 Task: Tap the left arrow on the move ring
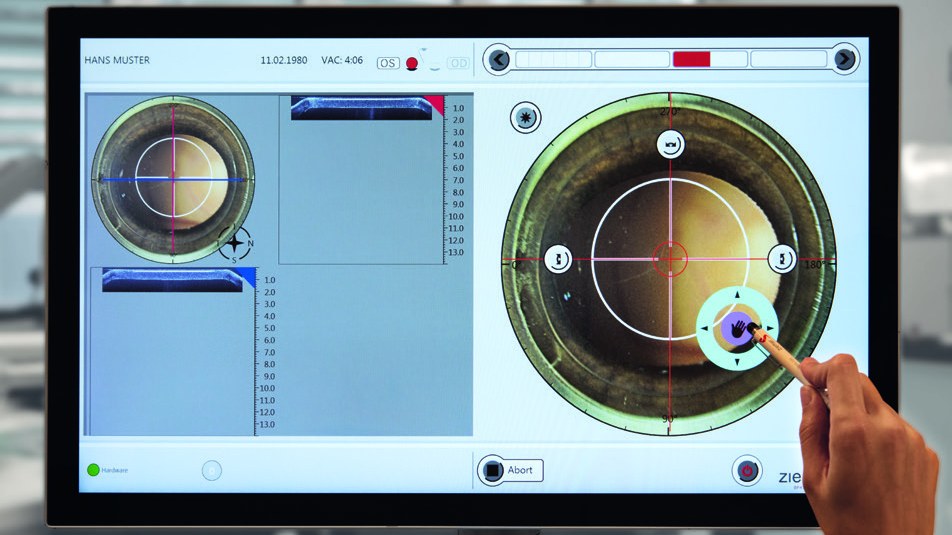tap(704, 329)
